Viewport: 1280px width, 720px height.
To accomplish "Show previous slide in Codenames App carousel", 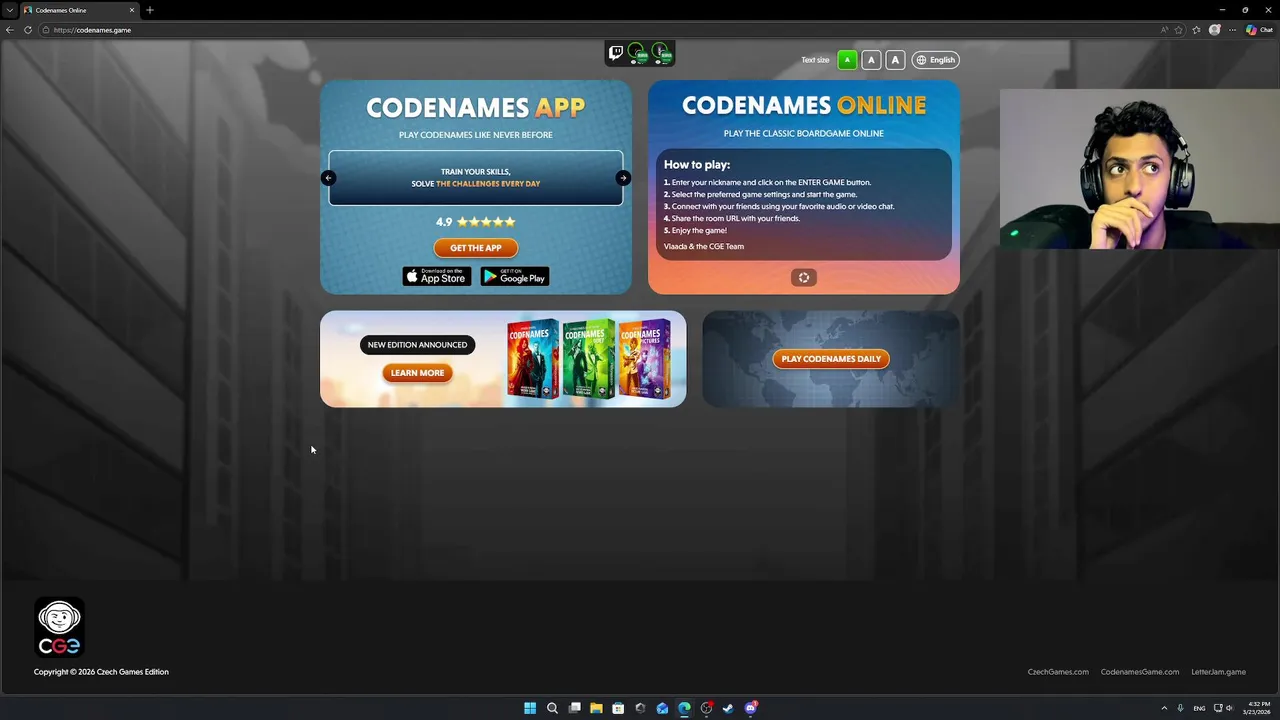I will (328, 178).
